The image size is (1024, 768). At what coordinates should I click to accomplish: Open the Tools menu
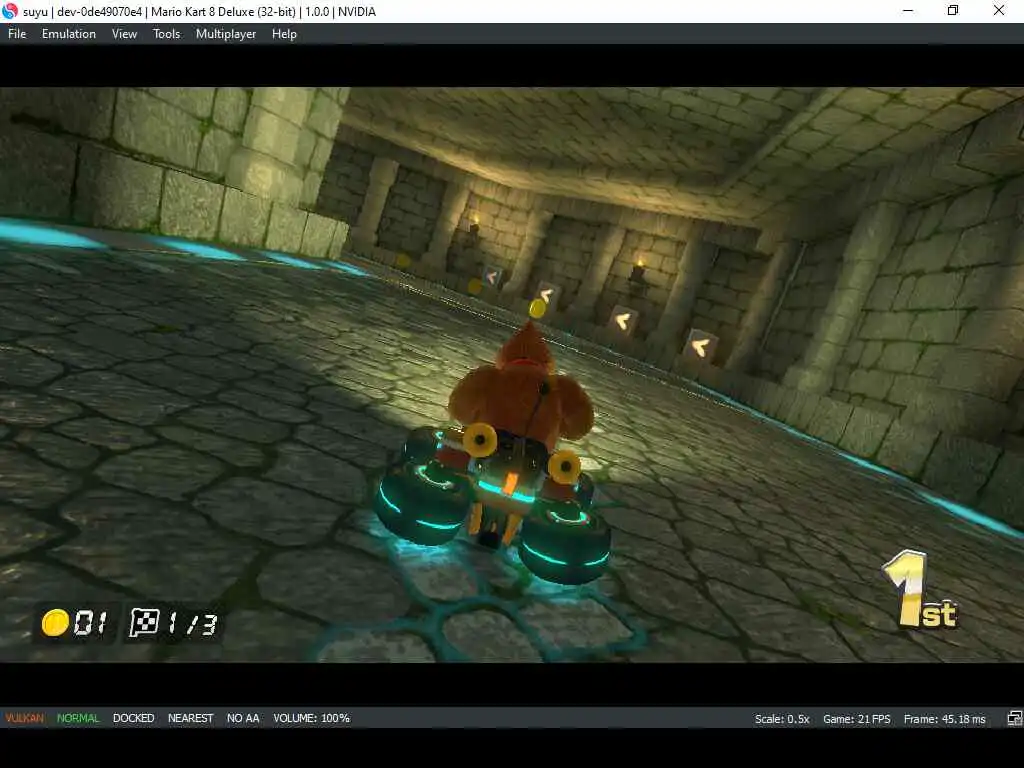(x=167, y=34)
